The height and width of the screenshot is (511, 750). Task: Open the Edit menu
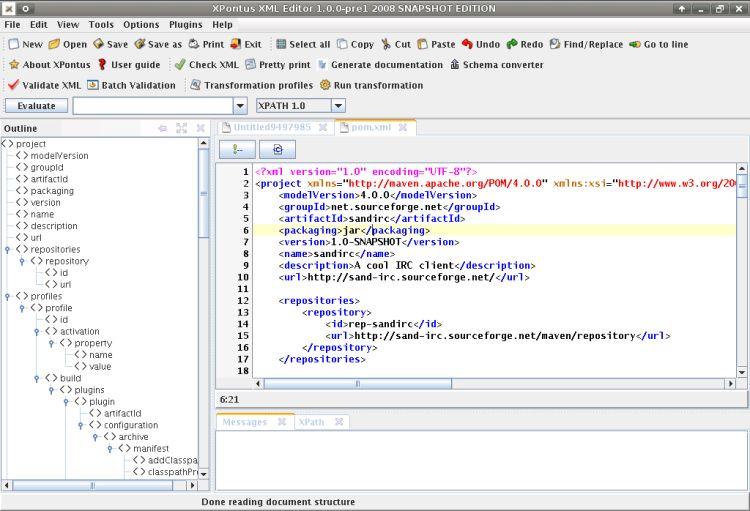(x=39, y=24)
